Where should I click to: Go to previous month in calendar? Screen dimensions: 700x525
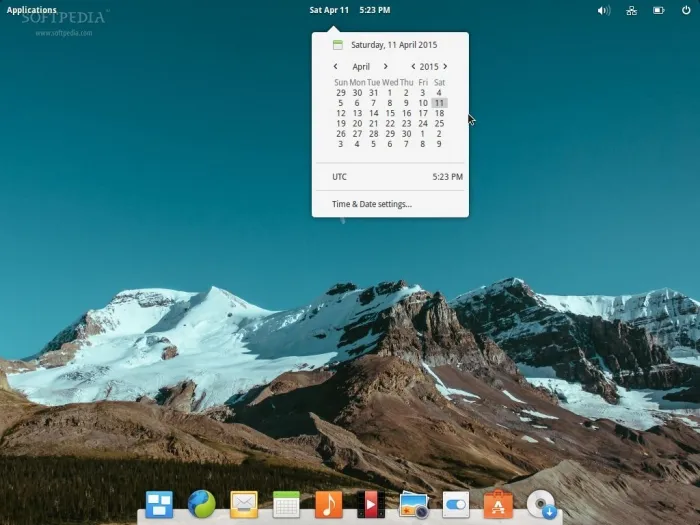(335, 67)
